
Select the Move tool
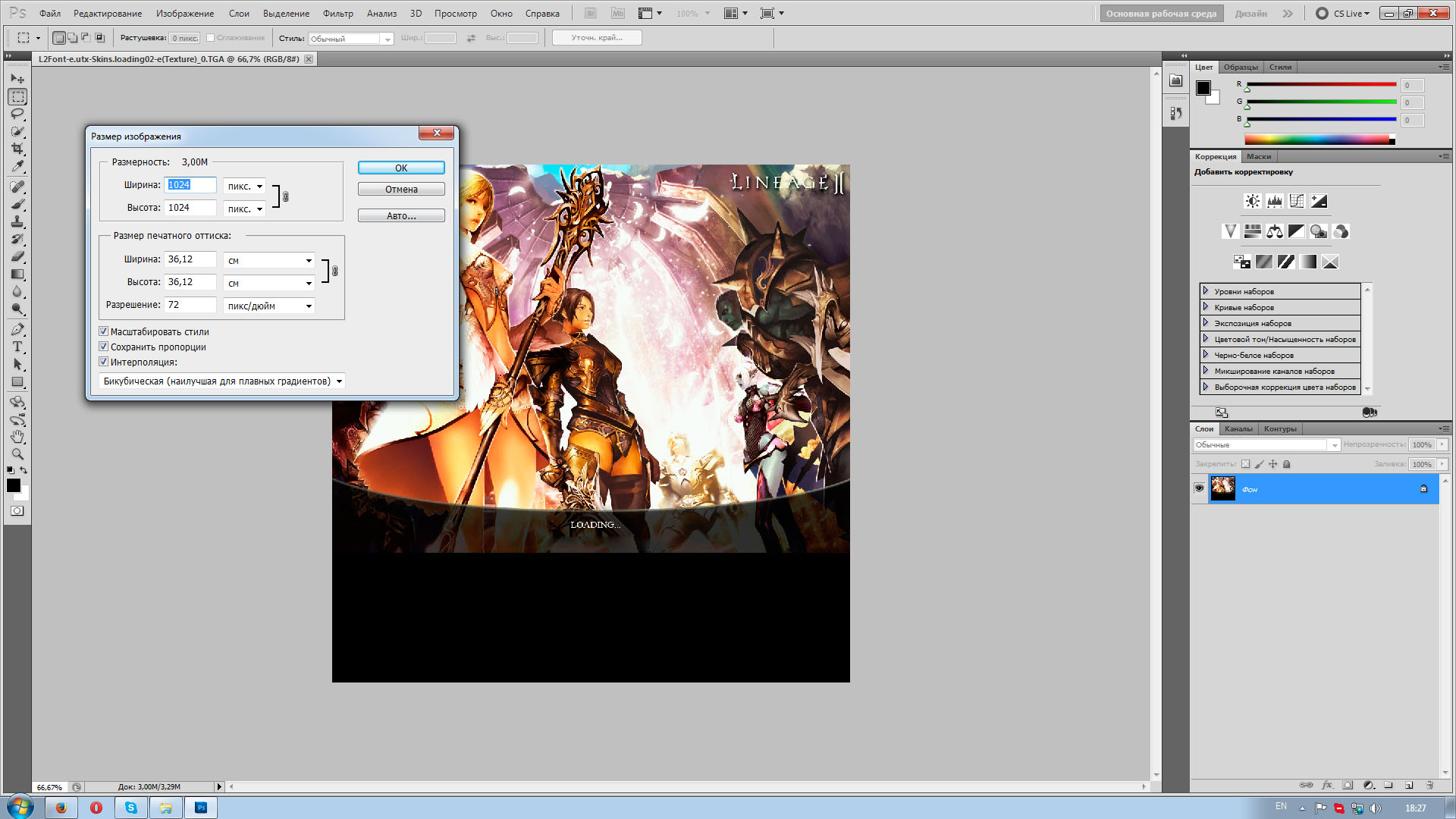click(x=17, y=79)
